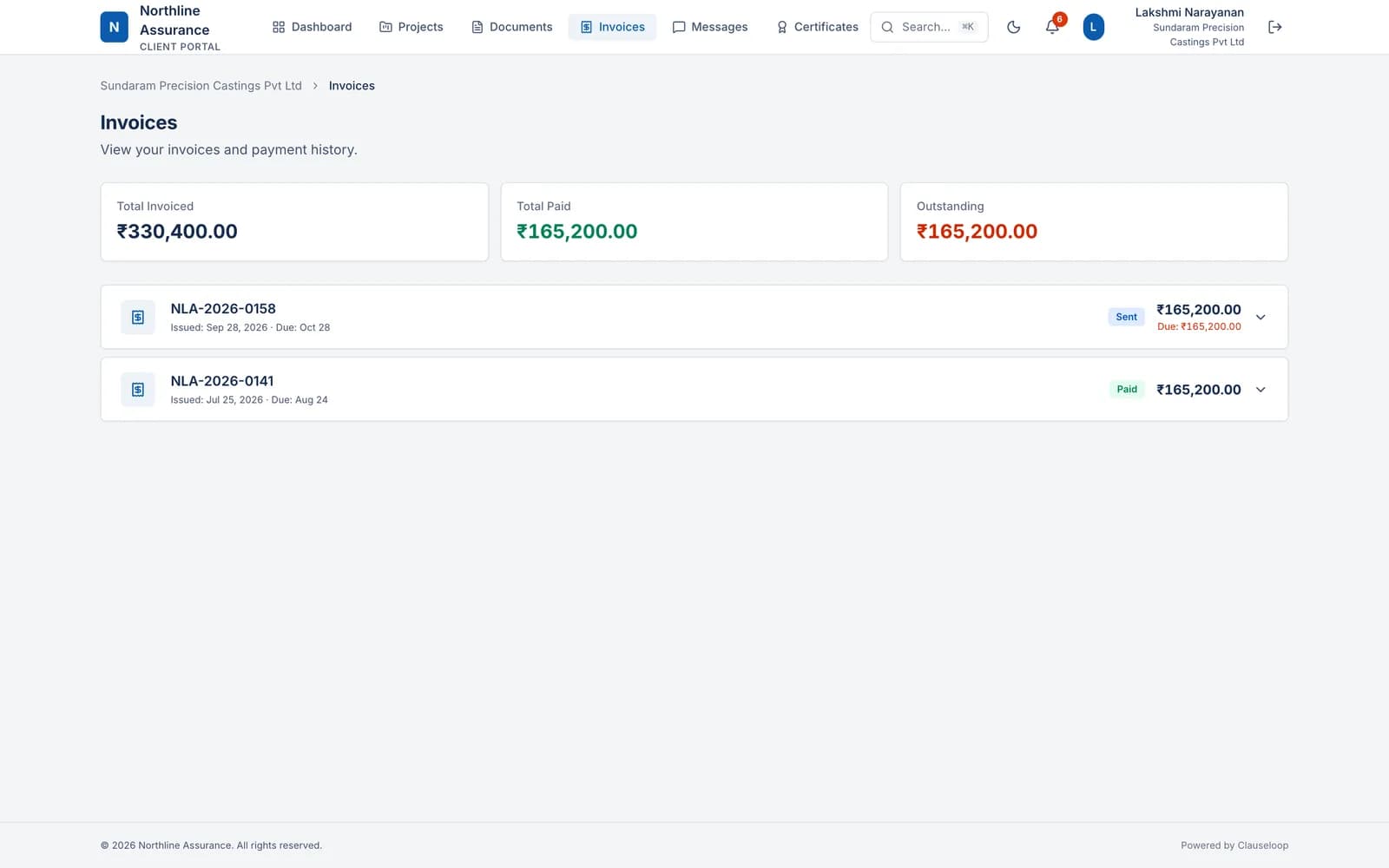Click the user avatar L icon
The height and width of the screenshot is (868, 1389).
[1093, 27]
